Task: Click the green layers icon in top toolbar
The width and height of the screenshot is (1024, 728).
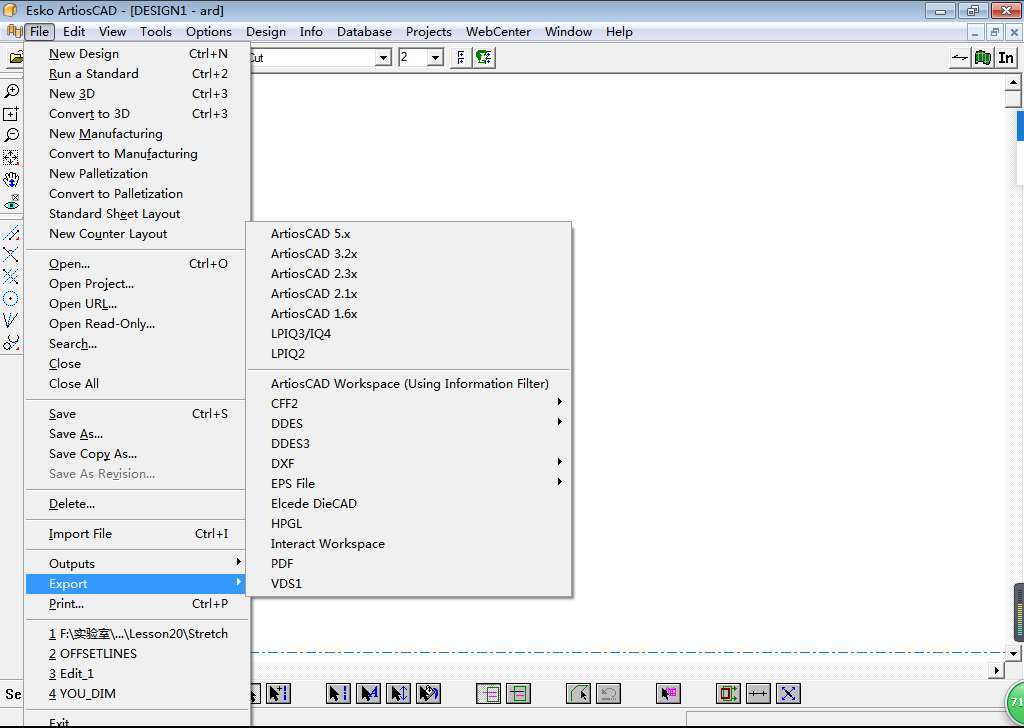Action: [x=484, y=58]
